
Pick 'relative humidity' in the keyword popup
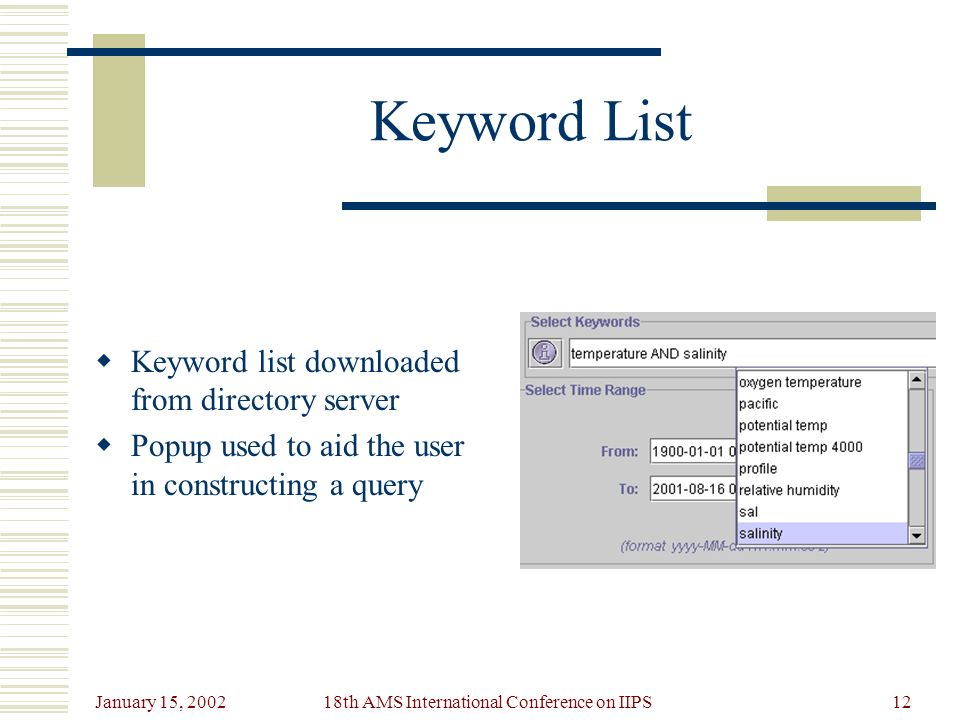pyautogui.click(x=822, y=490)
